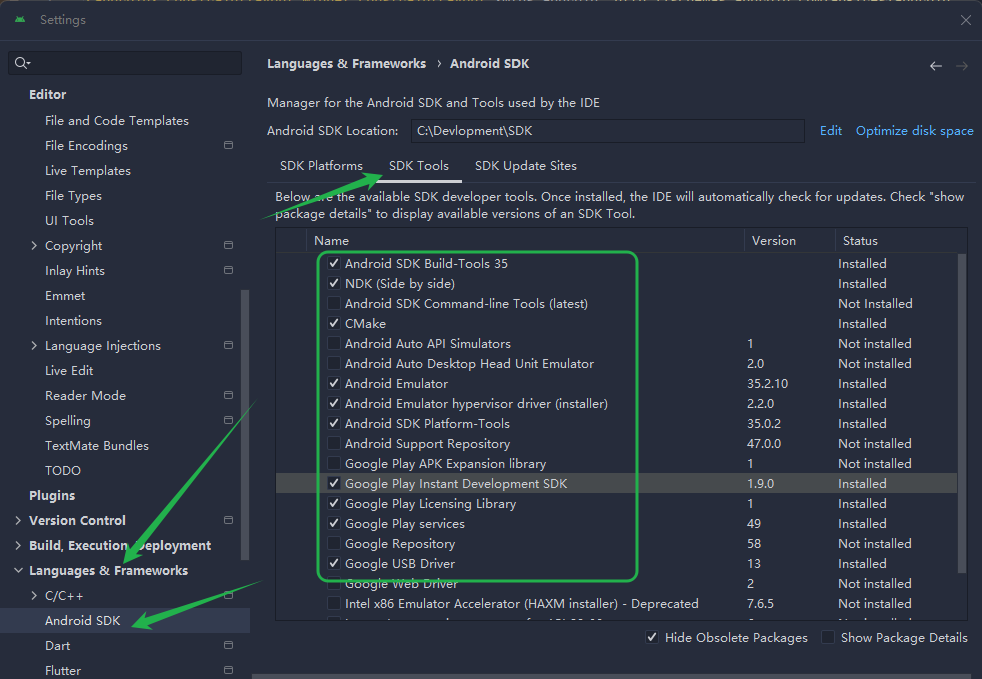Click the project-level icon beside Reader Mode
The height and width of the screenshot is (679, 982).
click(x=229, y=396)
